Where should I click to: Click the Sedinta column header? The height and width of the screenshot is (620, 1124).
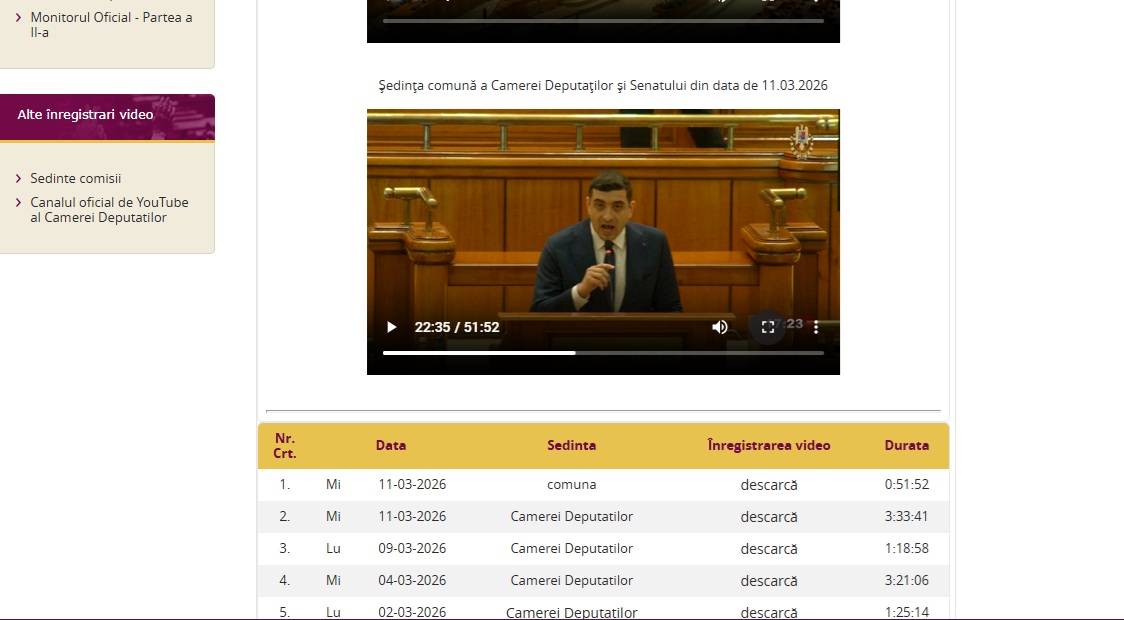pyautogui.click(x=571, y=446)
